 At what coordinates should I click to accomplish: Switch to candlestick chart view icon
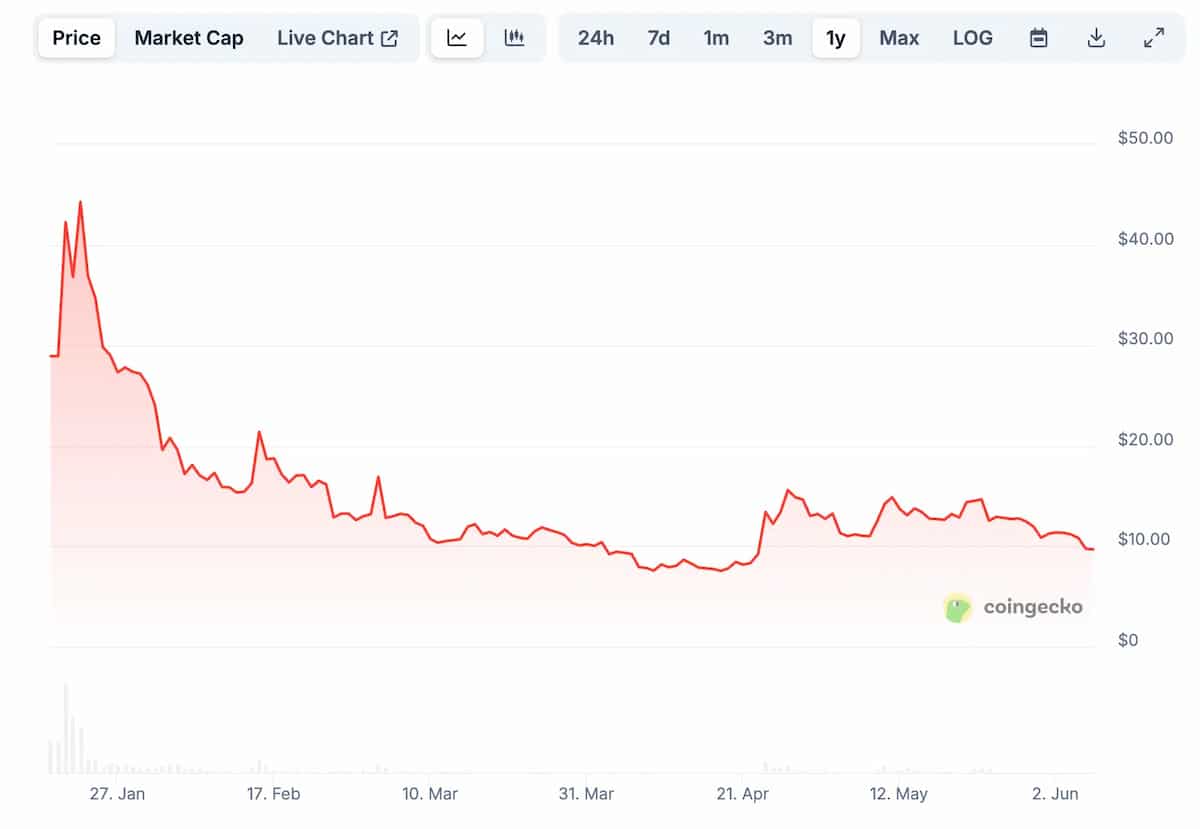pos(515,38)
